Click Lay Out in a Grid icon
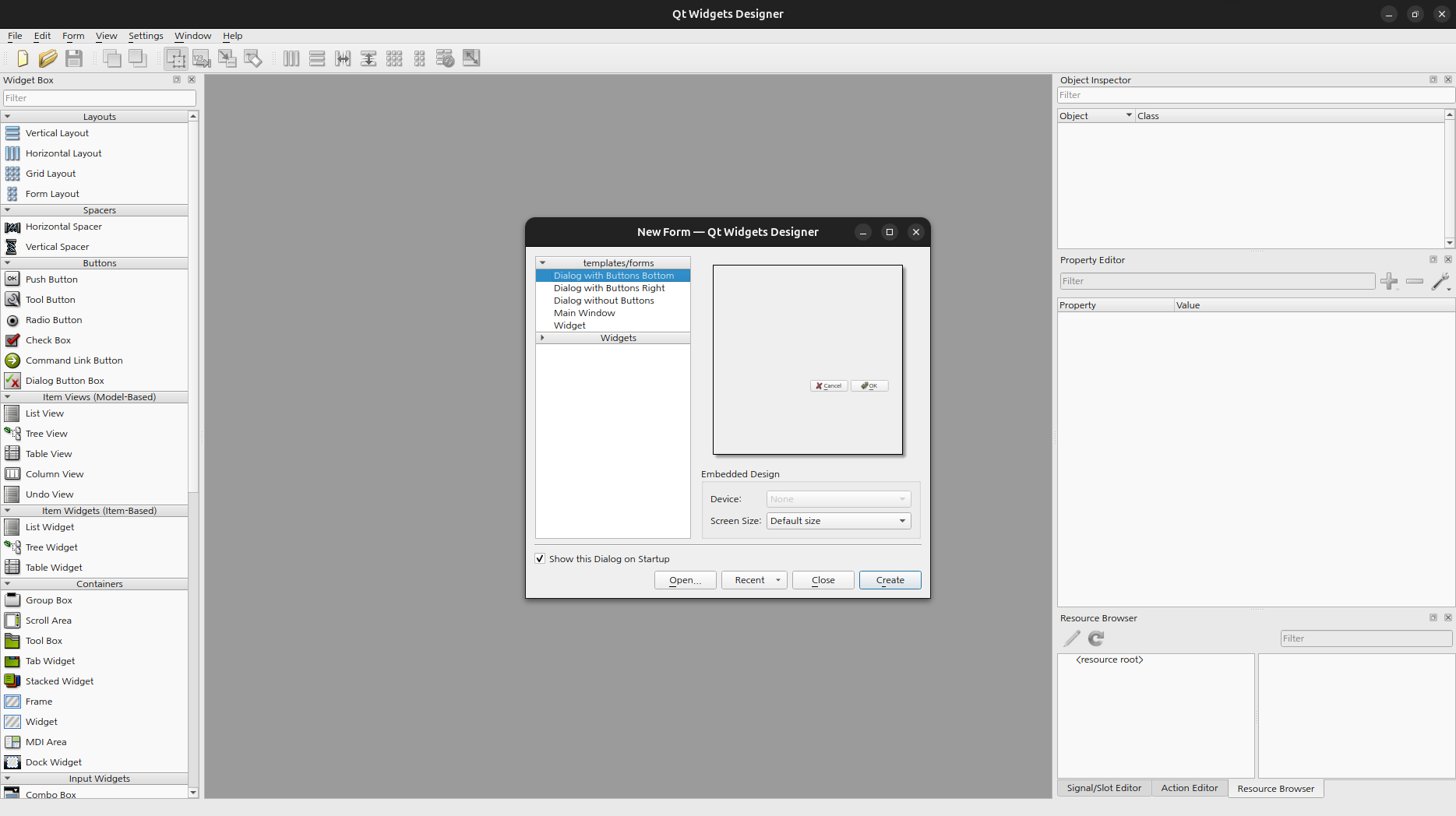Viewport: 1456px width, 816px height. (394, 58)
